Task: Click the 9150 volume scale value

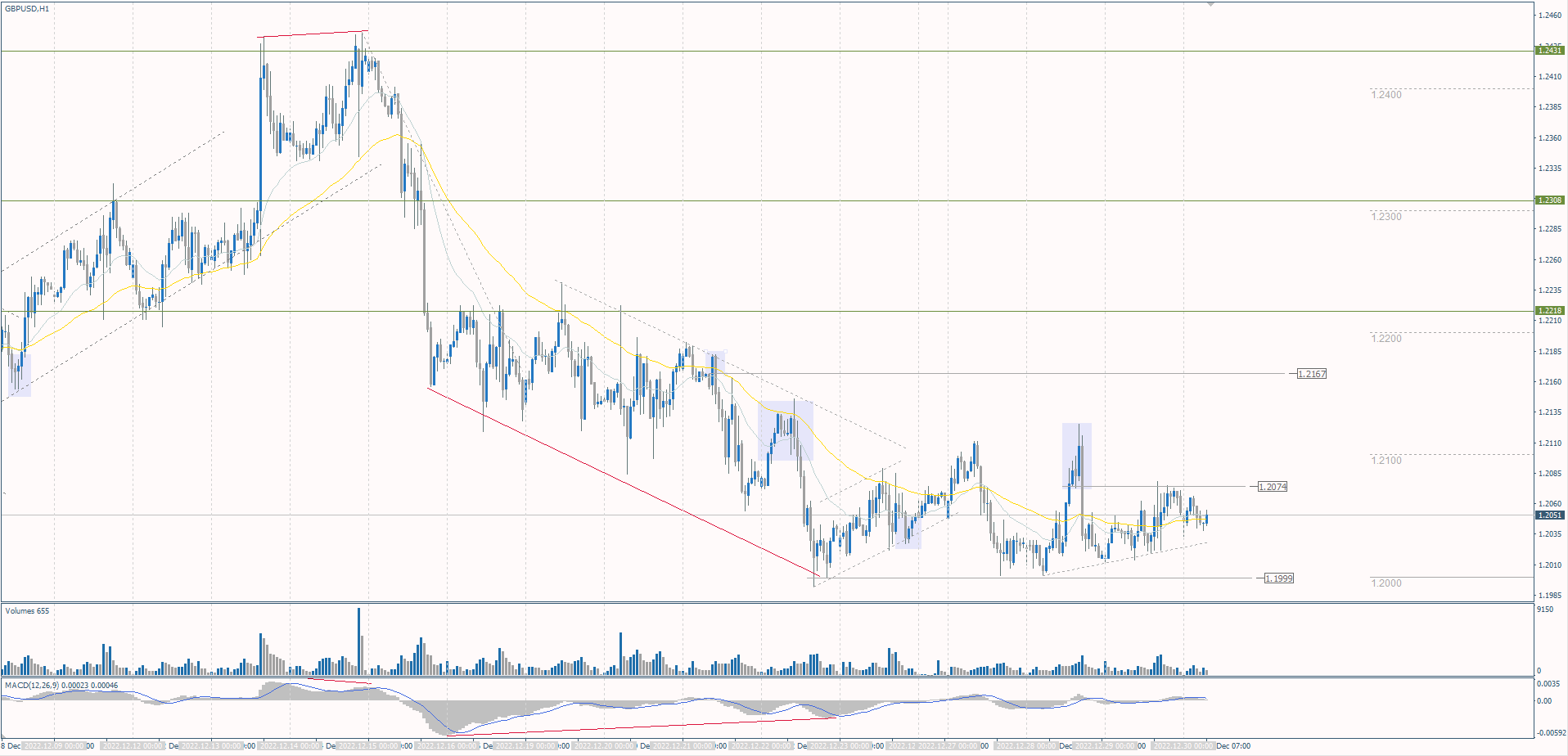Action: (x=1546, y=610)
